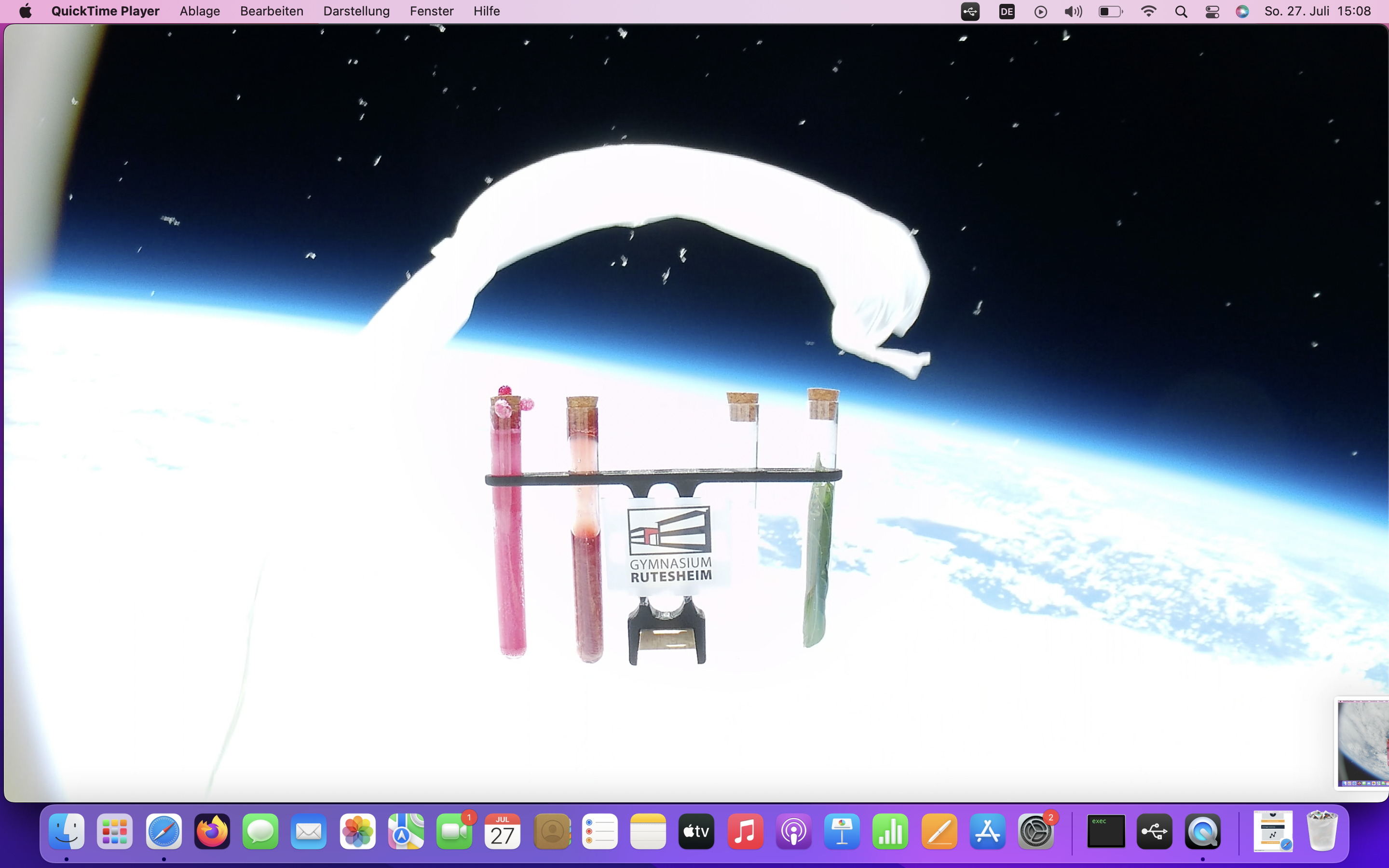Open the Now Playing menu bar control

pyautogui.click(x=1040, y=12)
